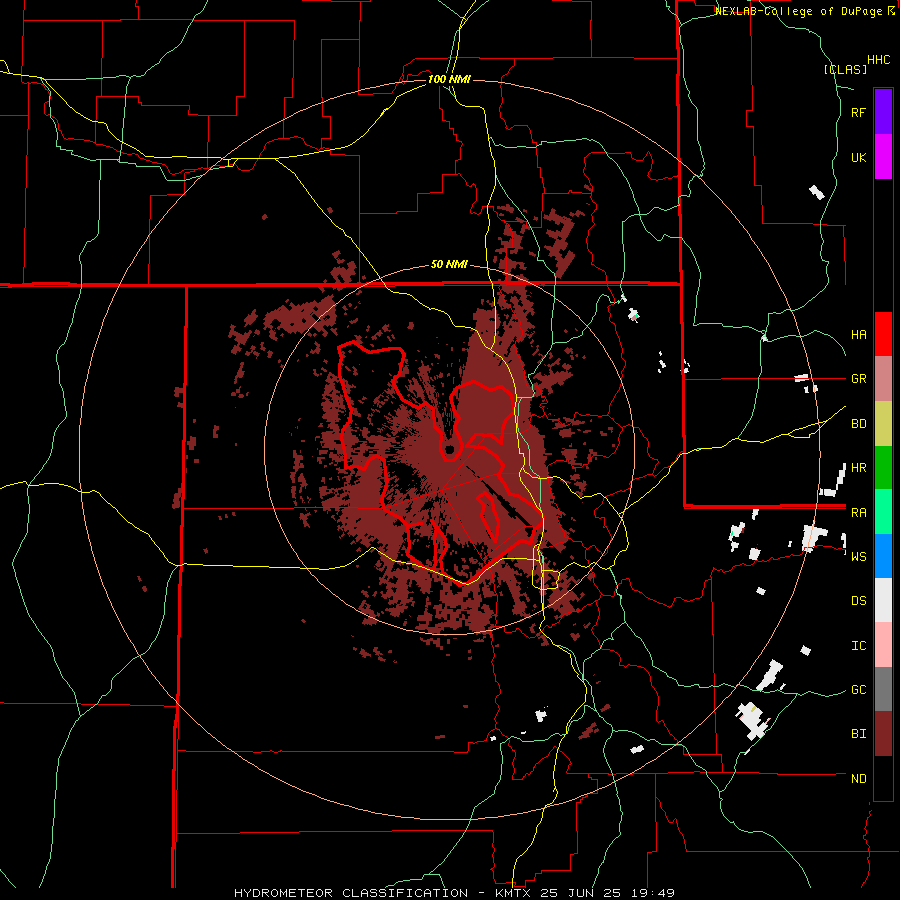Click the DS white legend swatch
The height and width of the screenshot is (900, 900).
click(883, 600)
